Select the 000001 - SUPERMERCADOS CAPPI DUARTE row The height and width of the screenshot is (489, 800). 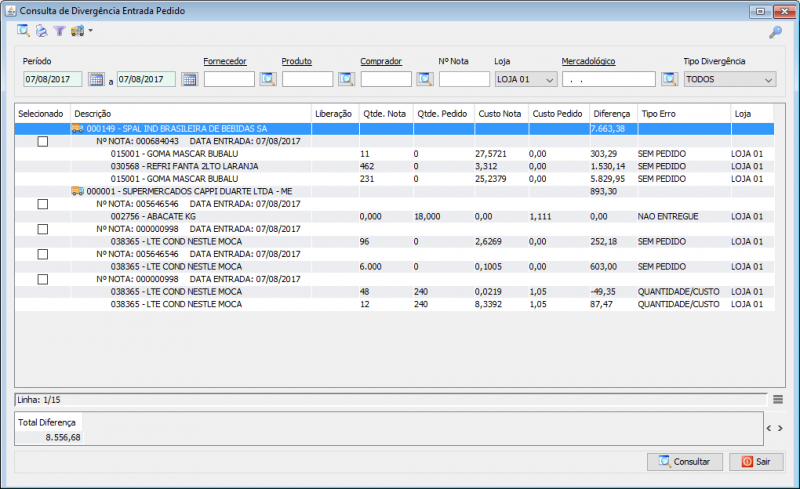click(x=394, y=191)
